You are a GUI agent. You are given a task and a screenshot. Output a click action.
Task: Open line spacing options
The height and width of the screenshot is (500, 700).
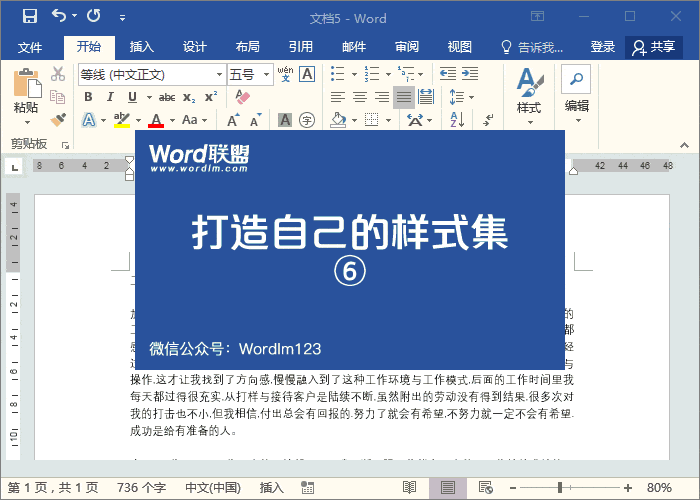tap(461, 97)
